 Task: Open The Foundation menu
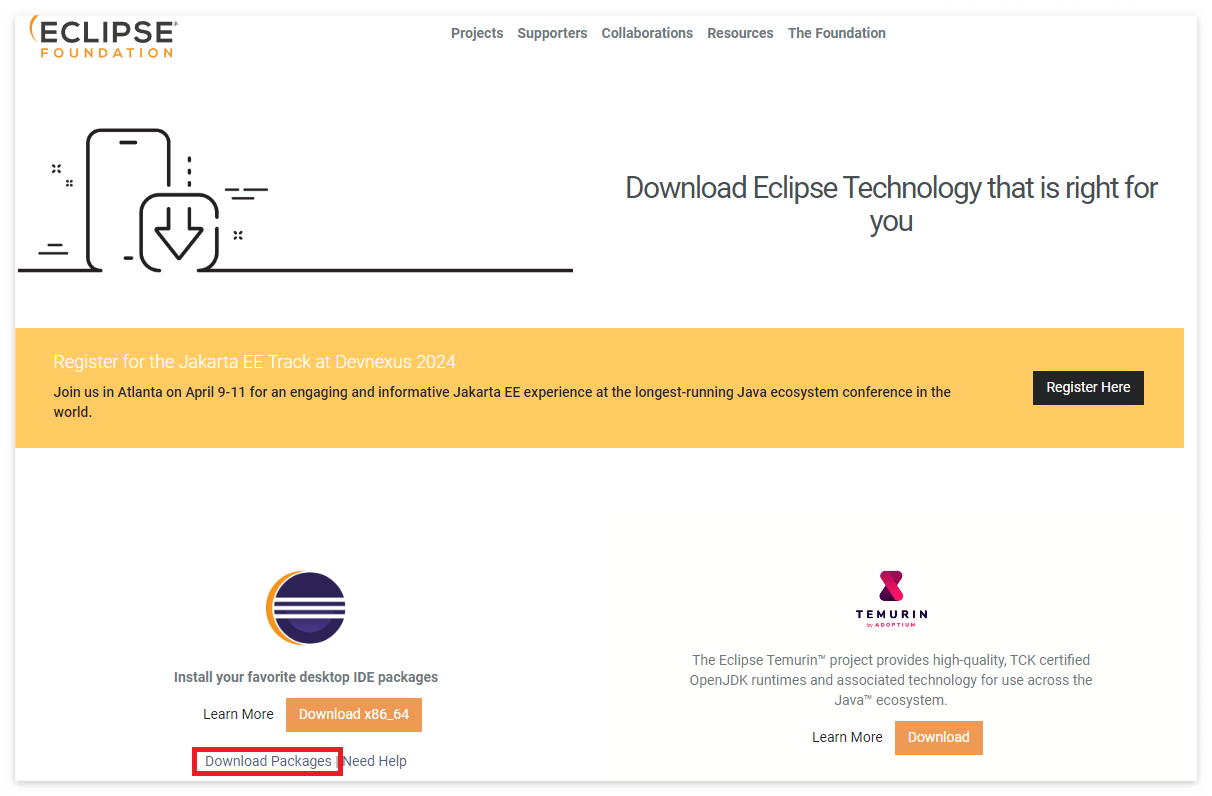click(837, 33)
